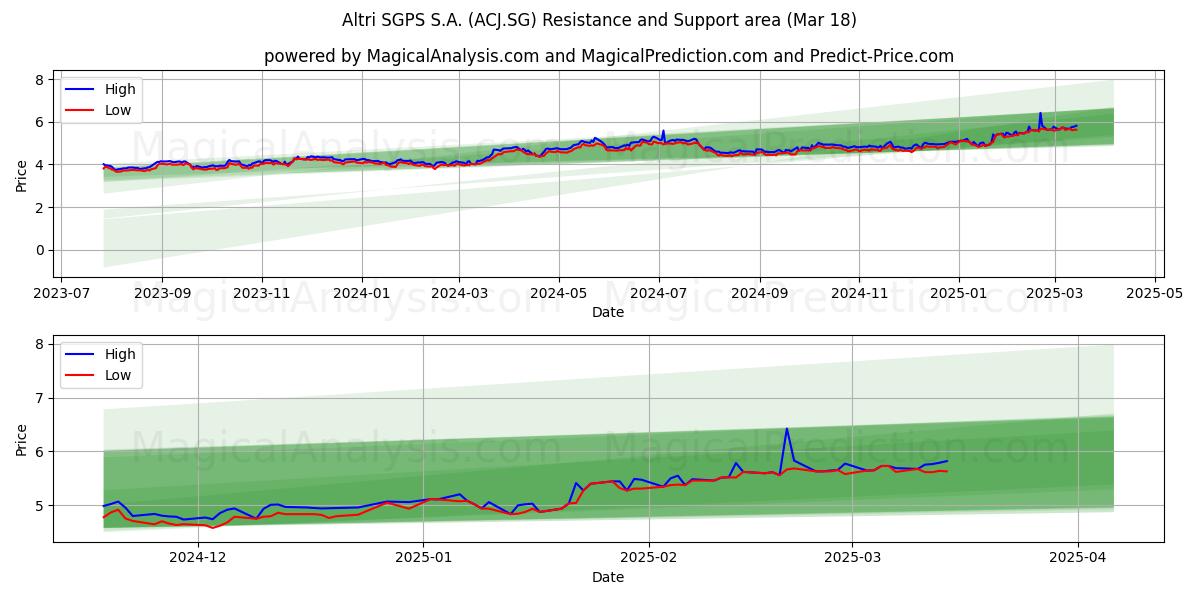Viewport: 1200px width, 600px height.
Task: Click the 'Price' y-axis label of the top chart
Action: [x=22, y=175]
